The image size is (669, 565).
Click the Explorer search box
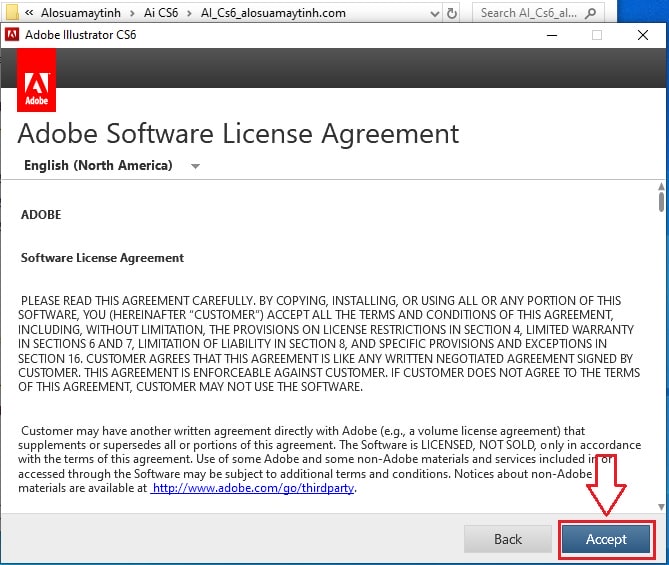click(x=538, y=13)
